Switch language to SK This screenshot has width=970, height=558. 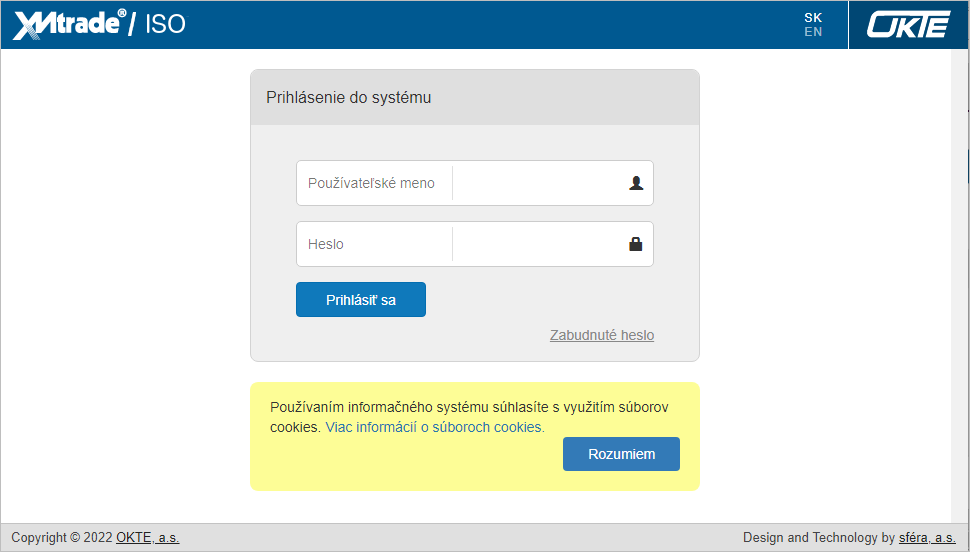click(813, 17)
